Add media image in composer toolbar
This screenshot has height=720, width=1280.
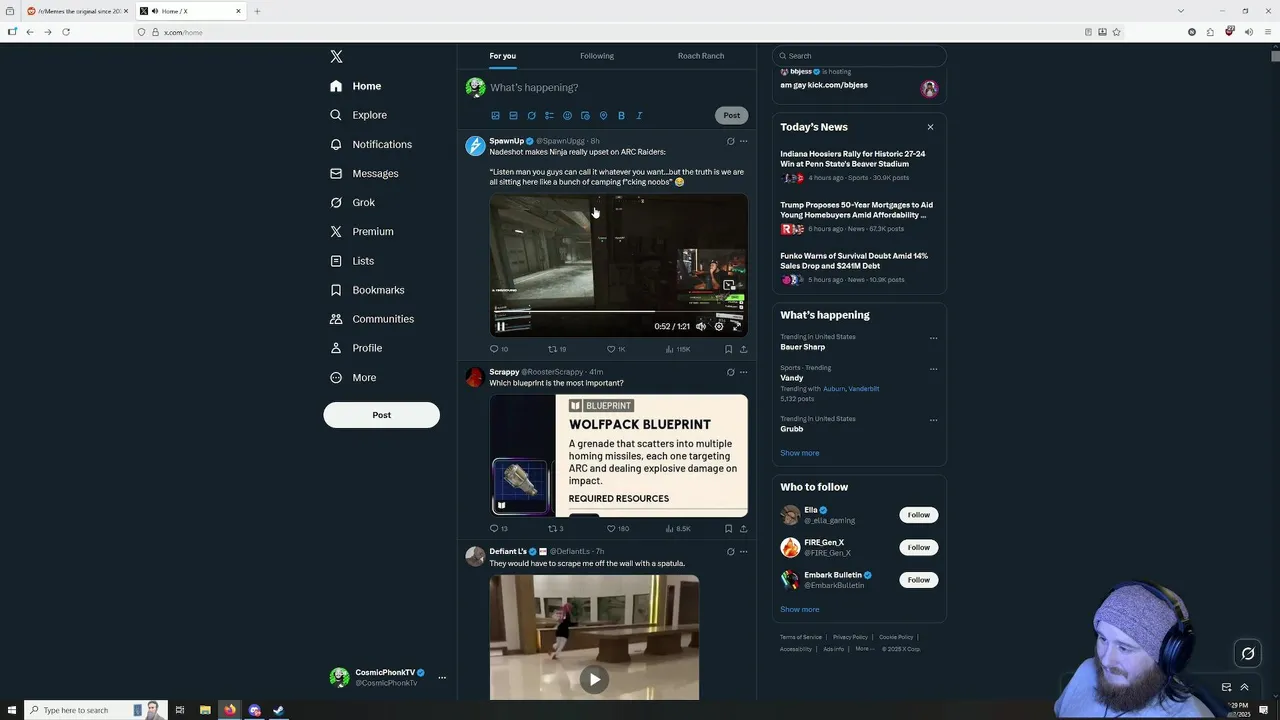495,116
